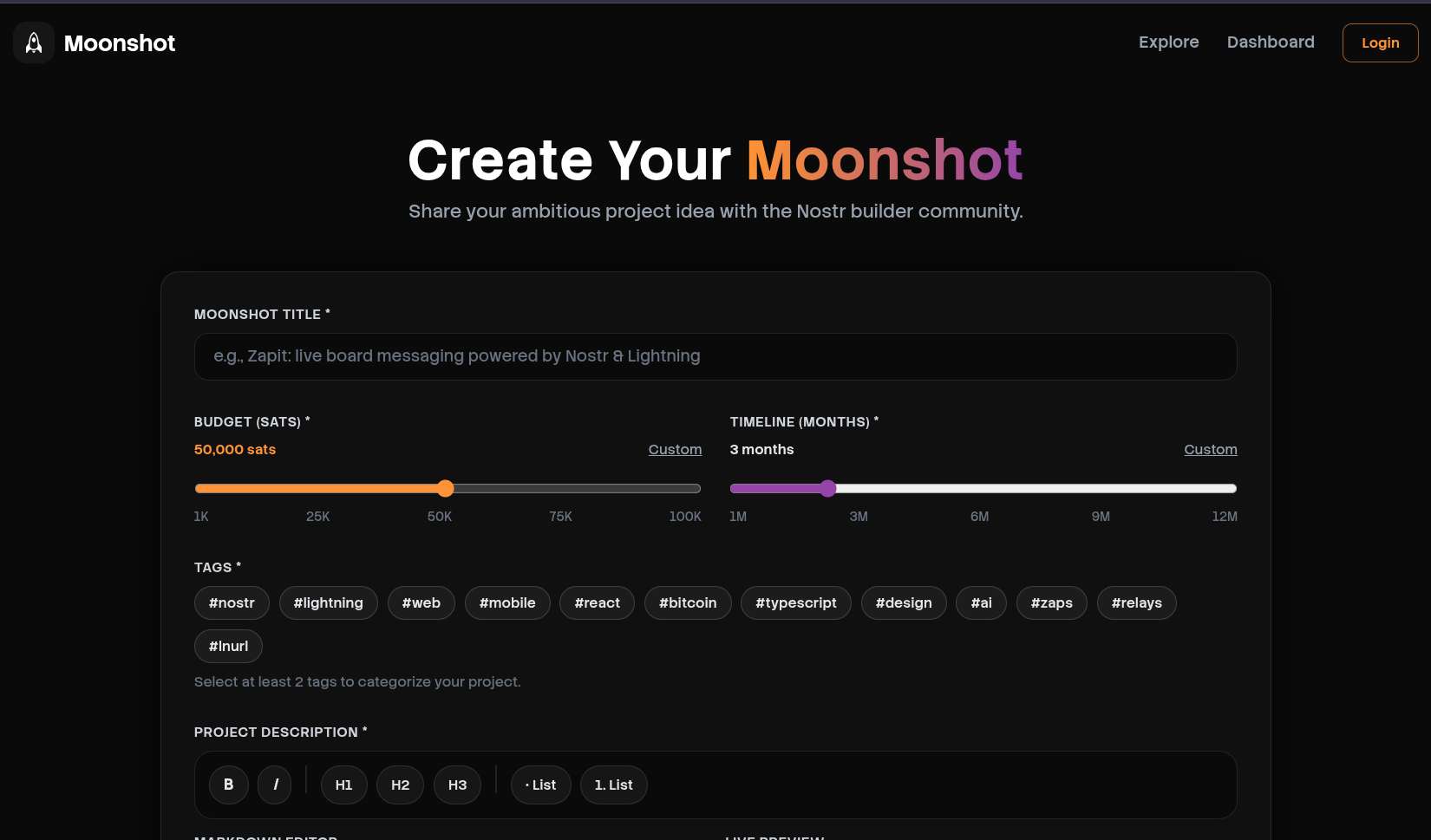Open Custom budget entry link
This screenshot has height=840, width=1431.
(x=675, y=449)
